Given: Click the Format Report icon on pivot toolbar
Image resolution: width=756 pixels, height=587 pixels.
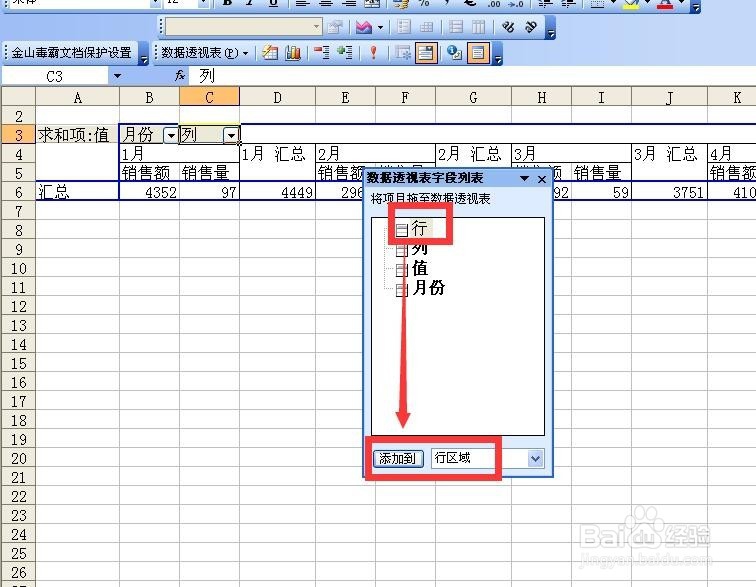Looking at the screenshot, I should (x=270, y=53).
